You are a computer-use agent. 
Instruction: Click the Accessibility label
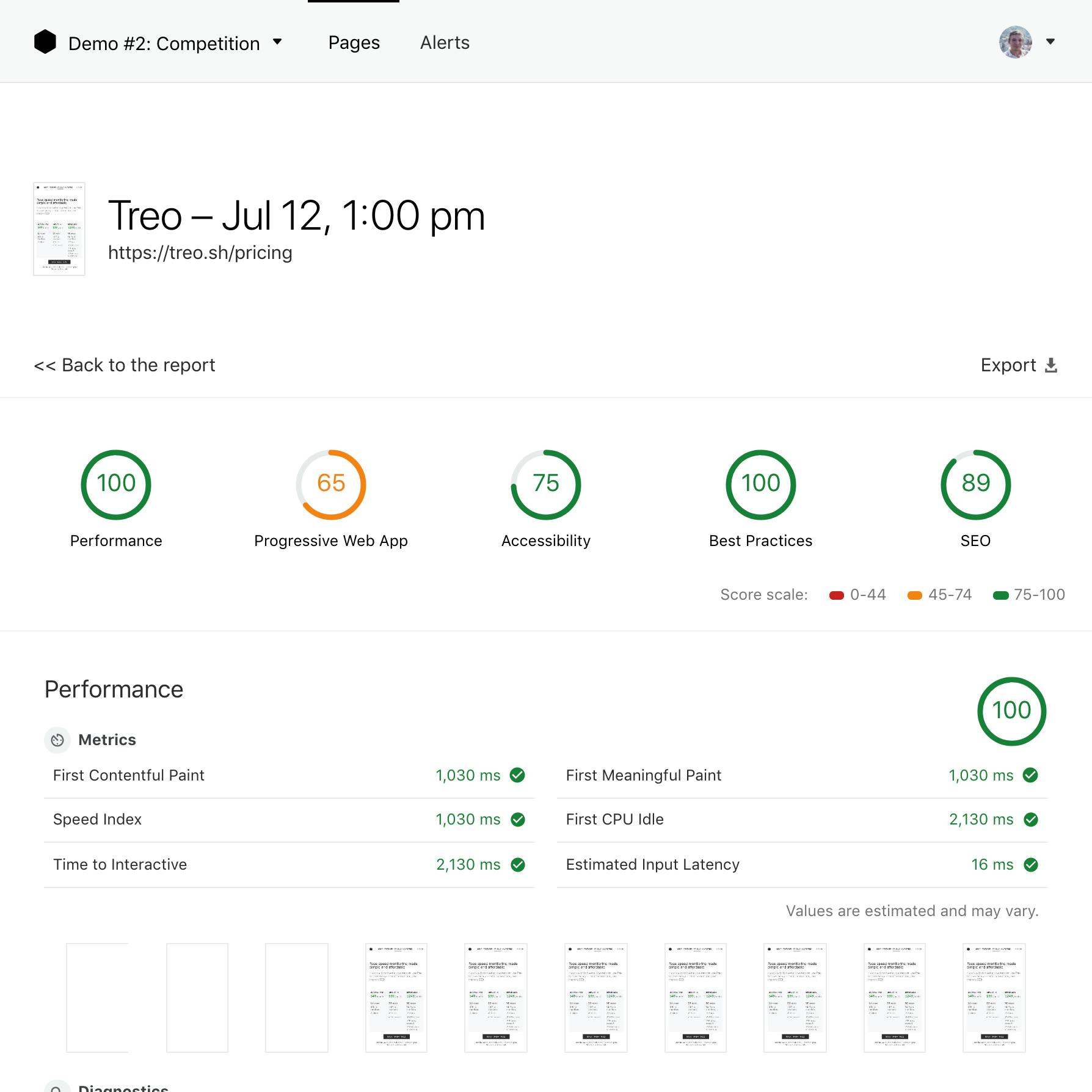[x=546, y=541]
